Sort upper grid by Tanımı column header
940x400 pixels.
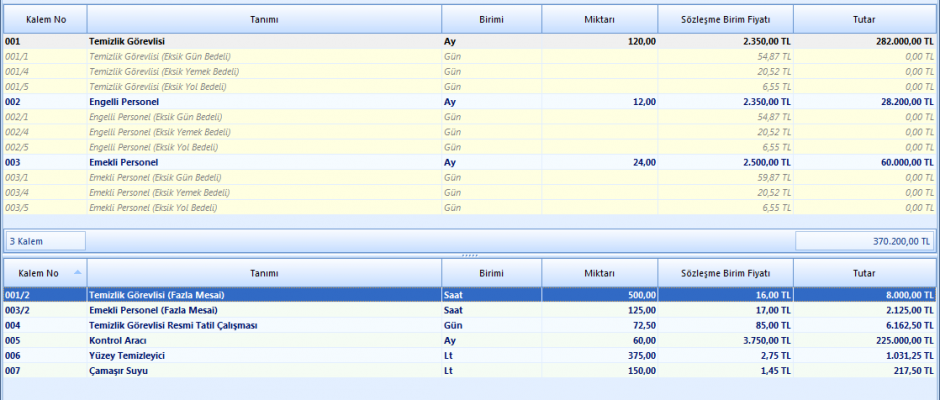[264, 19]
